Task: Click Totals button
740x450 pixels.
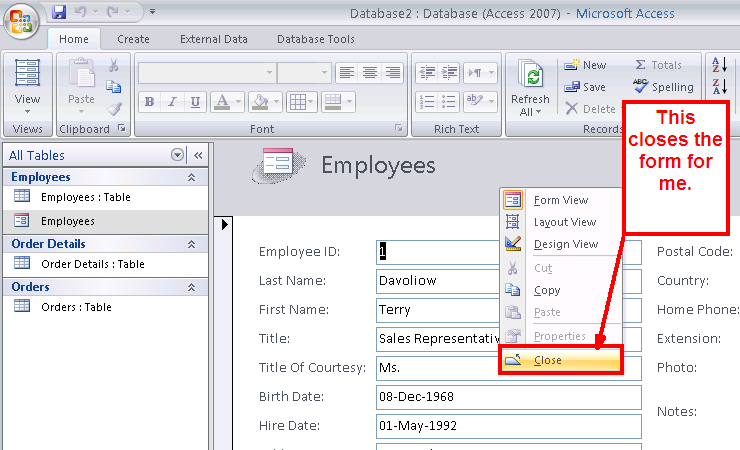Action: pos(658,65)
